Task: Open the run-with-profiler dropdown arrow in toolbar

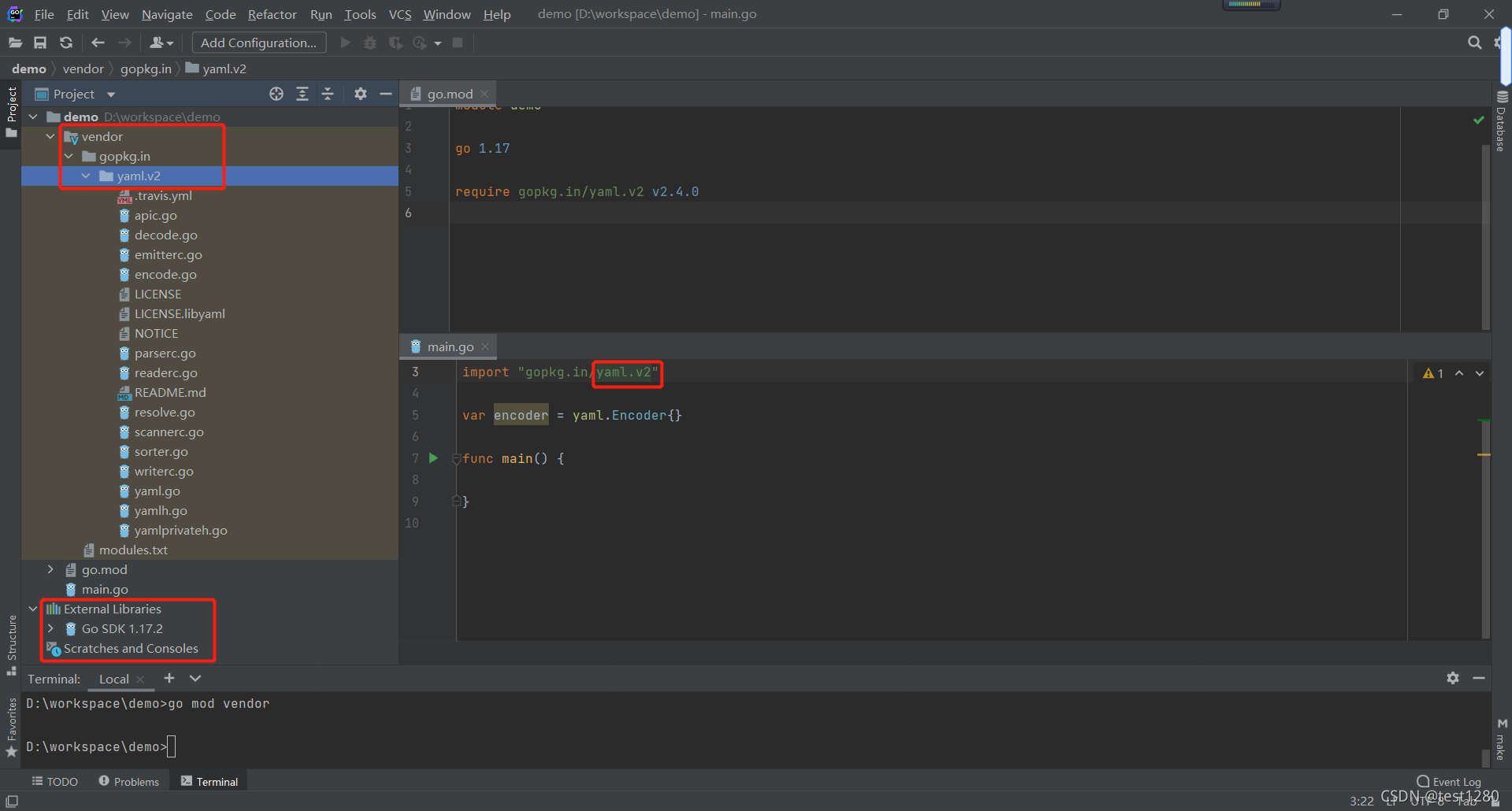Action: [438, 43]
